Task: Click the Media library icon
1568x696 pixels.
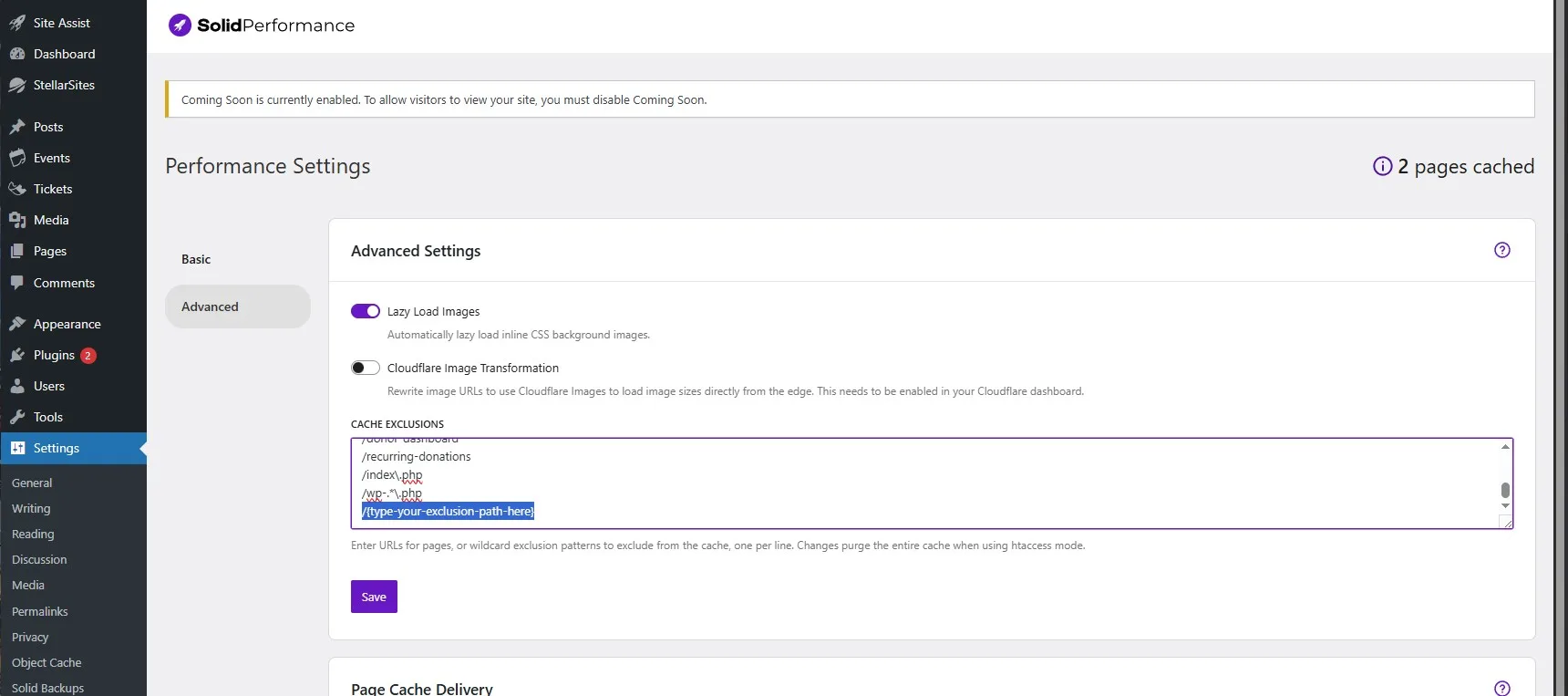Action: click(17, 220)
